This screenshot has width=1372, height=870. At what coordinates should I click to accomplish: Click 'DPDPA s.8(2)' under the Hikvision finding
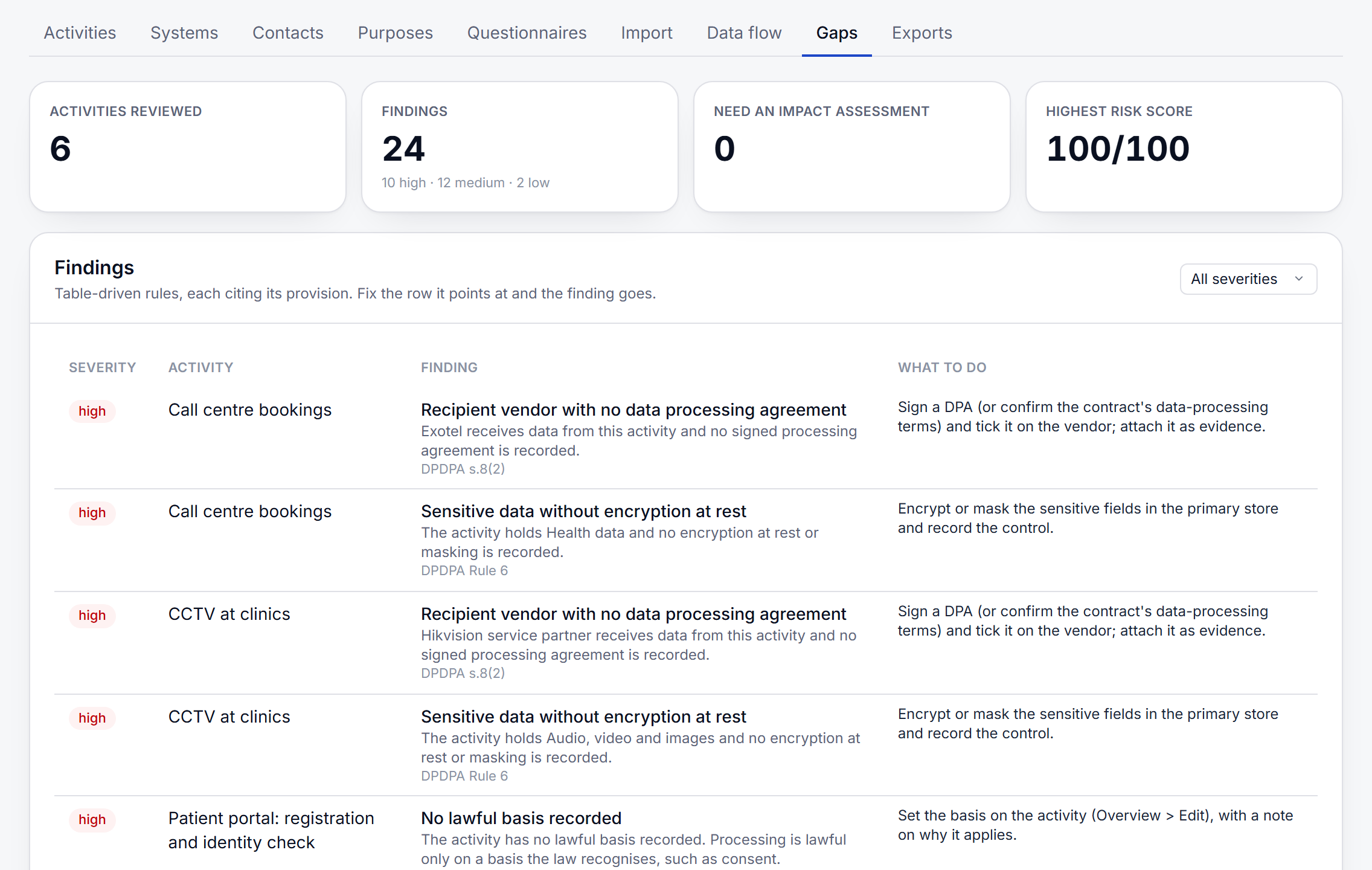pos(463,673)
